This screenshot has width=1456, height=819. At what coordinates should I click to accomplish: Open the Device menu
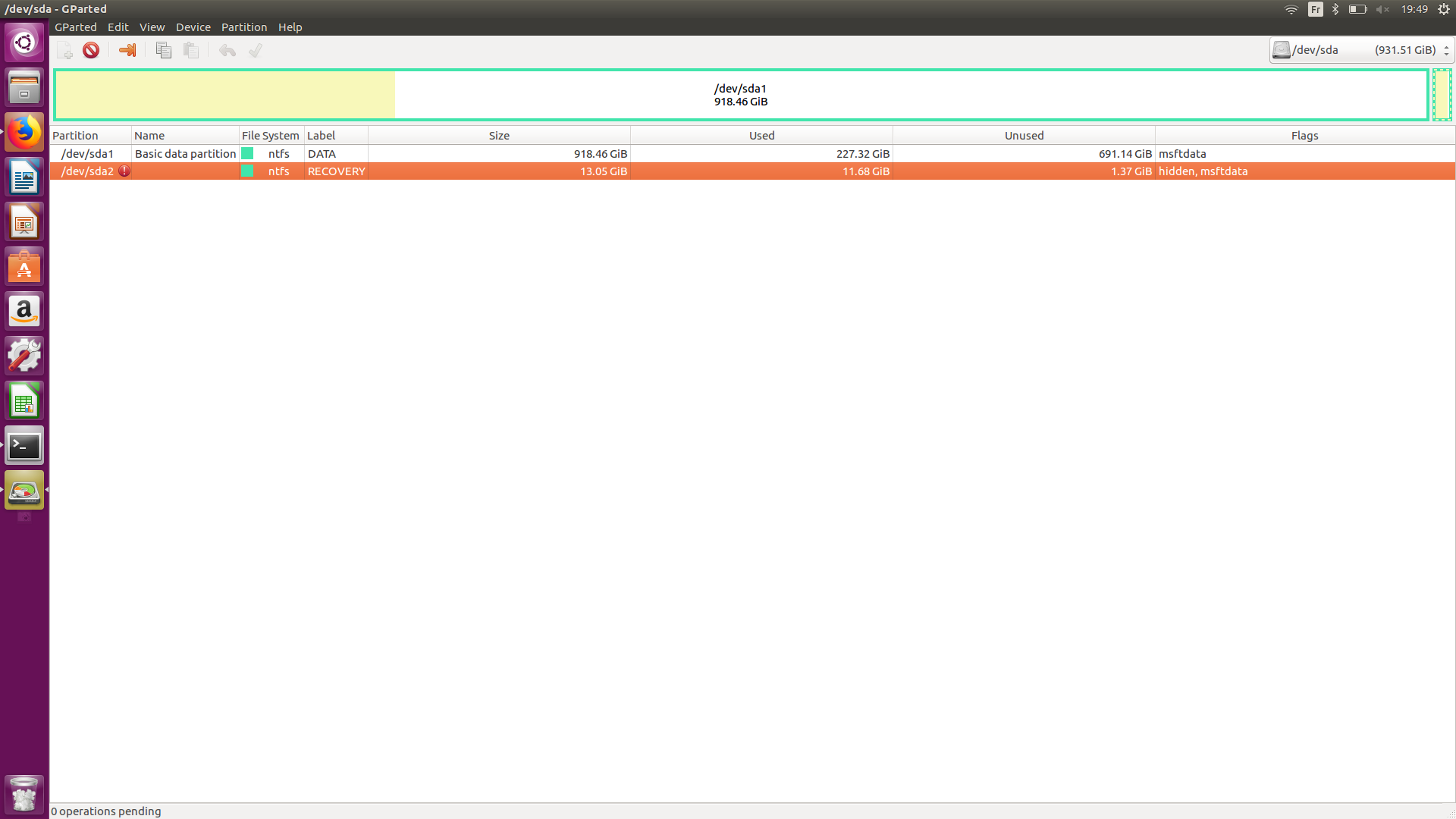click(193, 27)
